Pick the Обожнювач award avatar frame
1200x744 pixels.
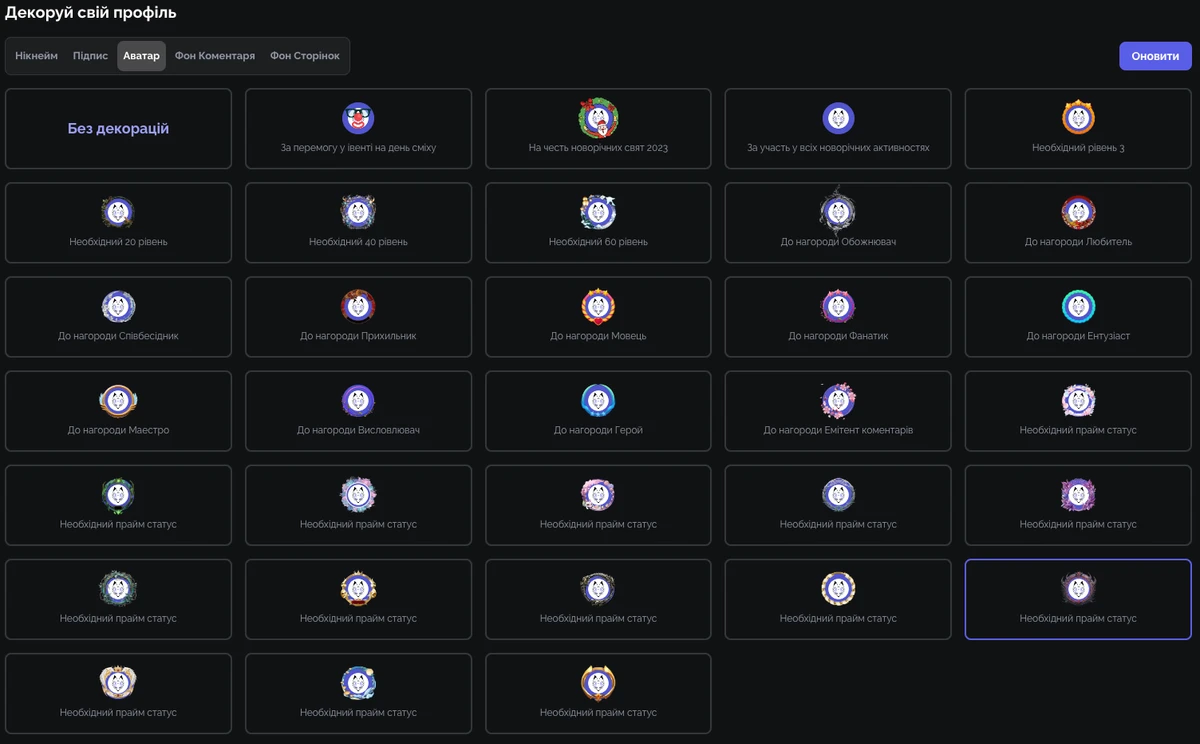tap(838, 222)
